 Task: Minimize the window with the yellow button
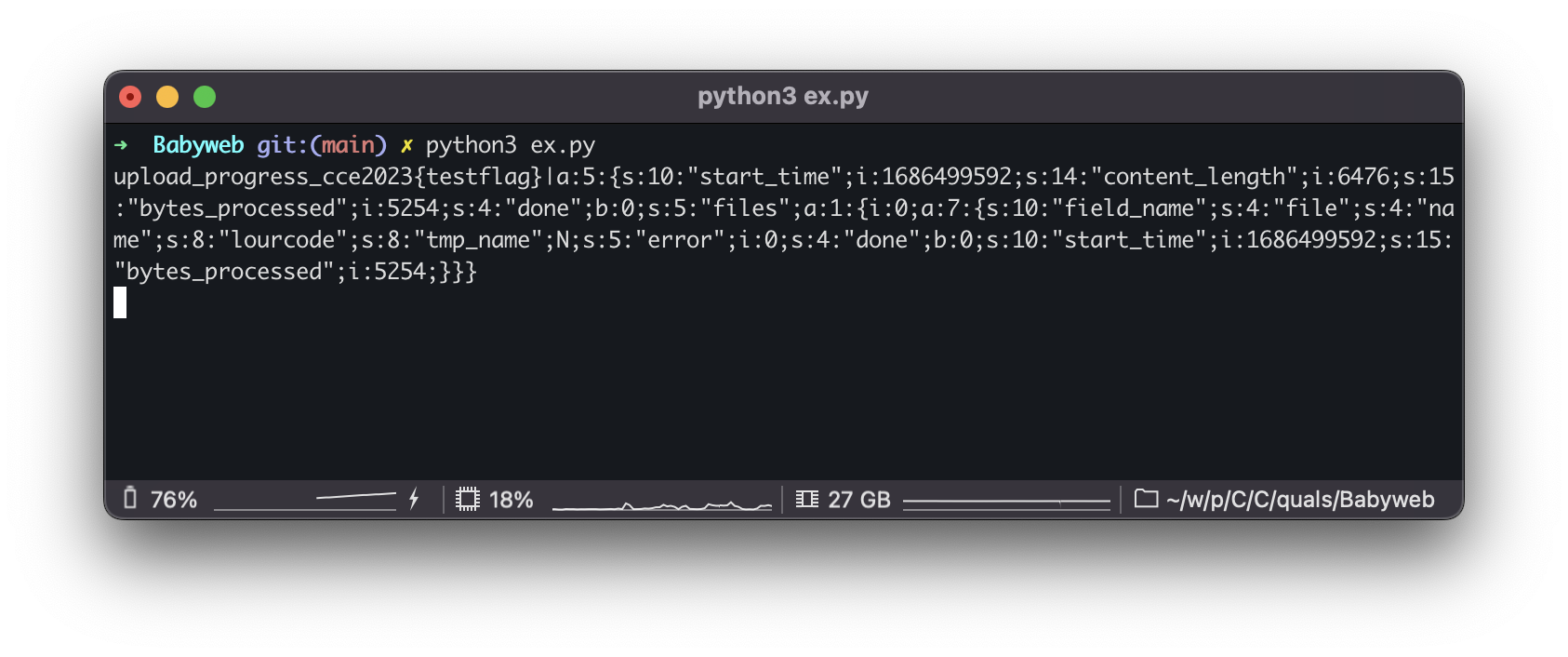click(167, 97)
